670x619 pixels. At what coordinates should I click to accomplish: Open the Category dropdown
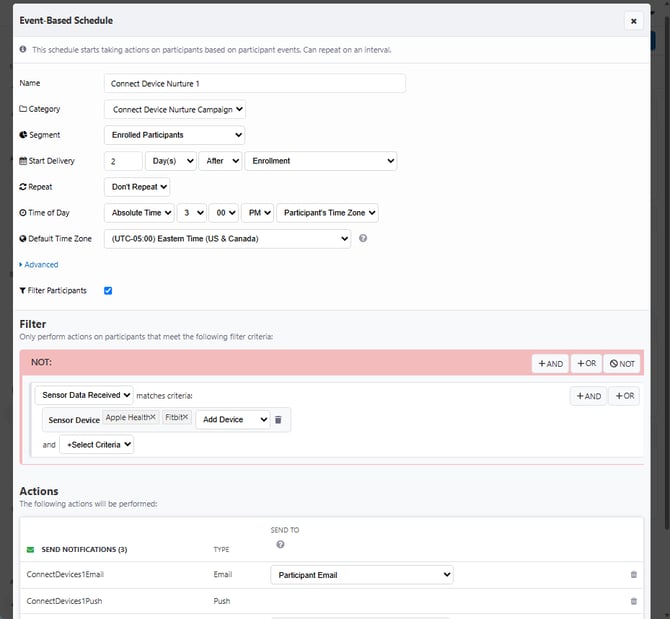(175, 109)
